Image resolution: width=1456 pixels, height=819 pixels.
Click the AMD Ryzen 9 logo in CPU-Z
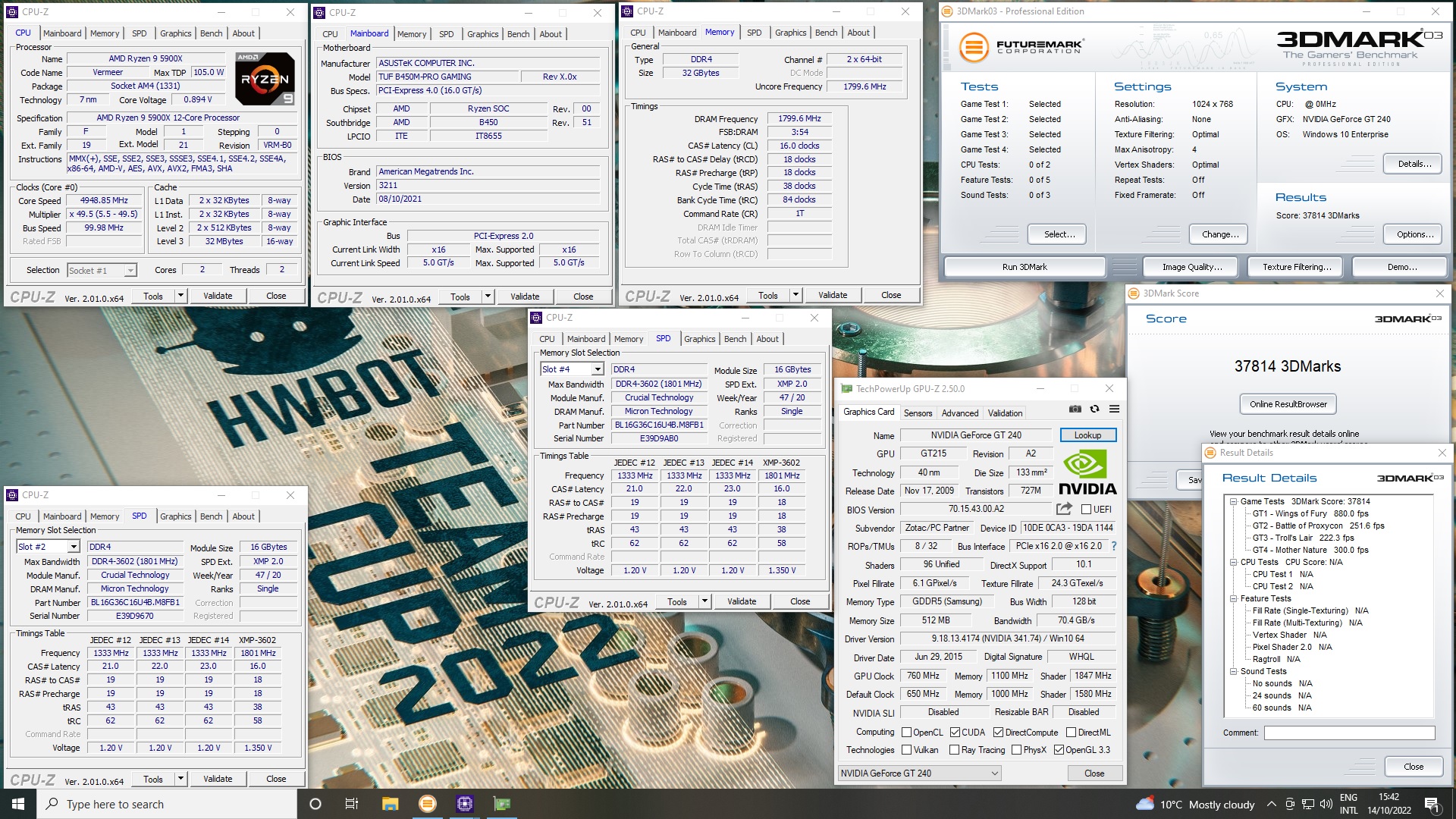pyautogui.click(x=265, y=79)
